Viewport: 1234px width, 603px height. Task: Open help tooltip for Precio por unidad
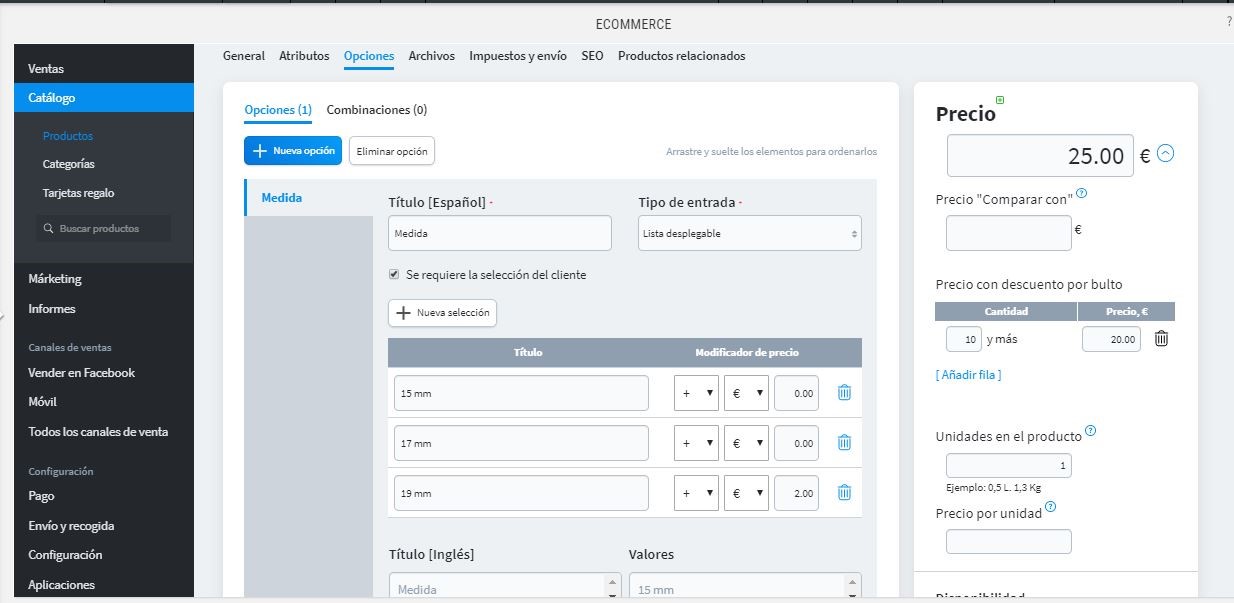point(1050,507)
